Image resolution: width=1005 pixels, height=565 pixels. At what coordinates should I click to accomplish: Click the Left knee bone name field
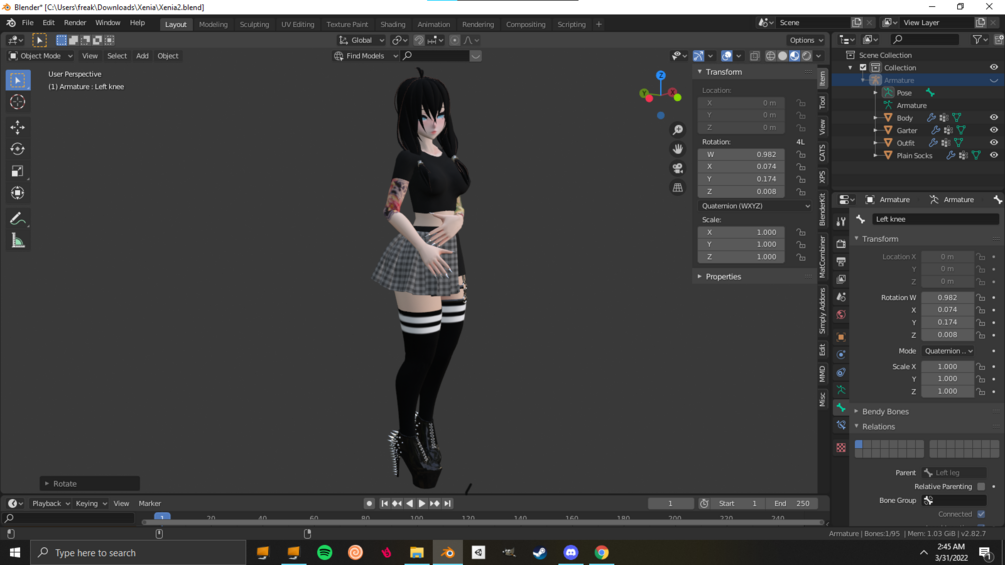point(935,219)
